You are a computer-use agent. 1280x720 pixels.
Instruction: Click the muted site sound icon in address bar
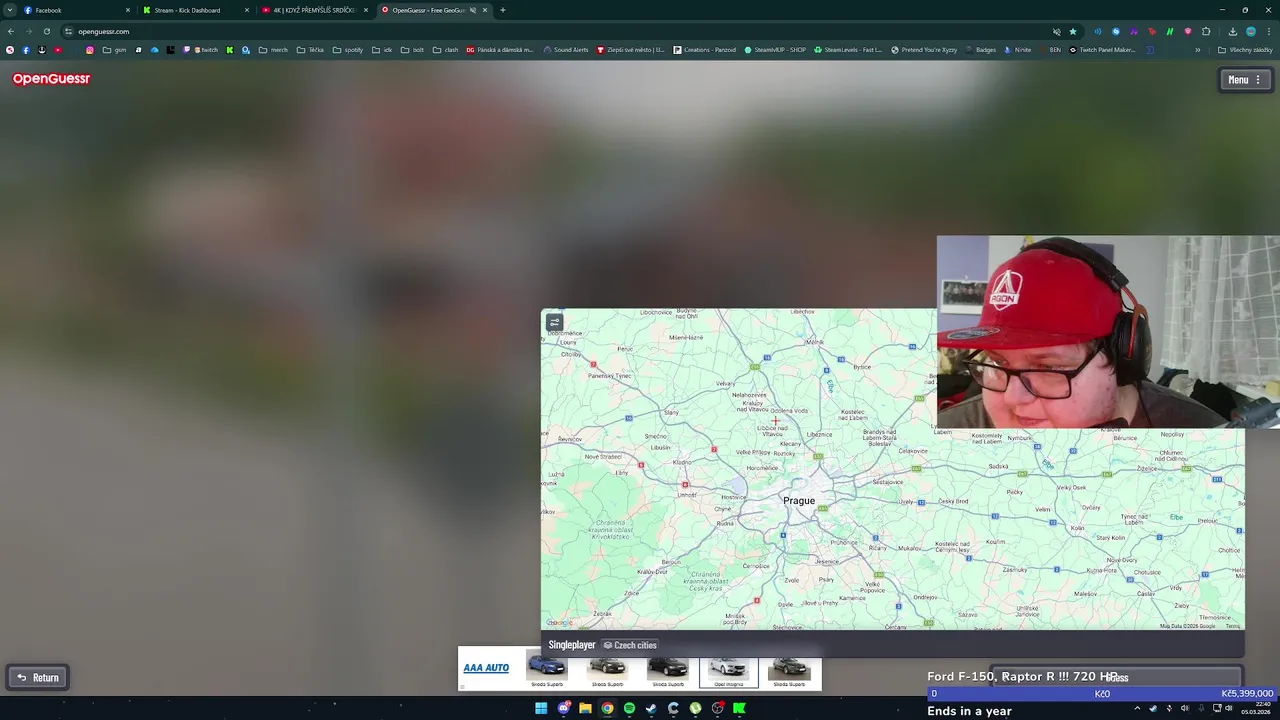coord(1056,31)
